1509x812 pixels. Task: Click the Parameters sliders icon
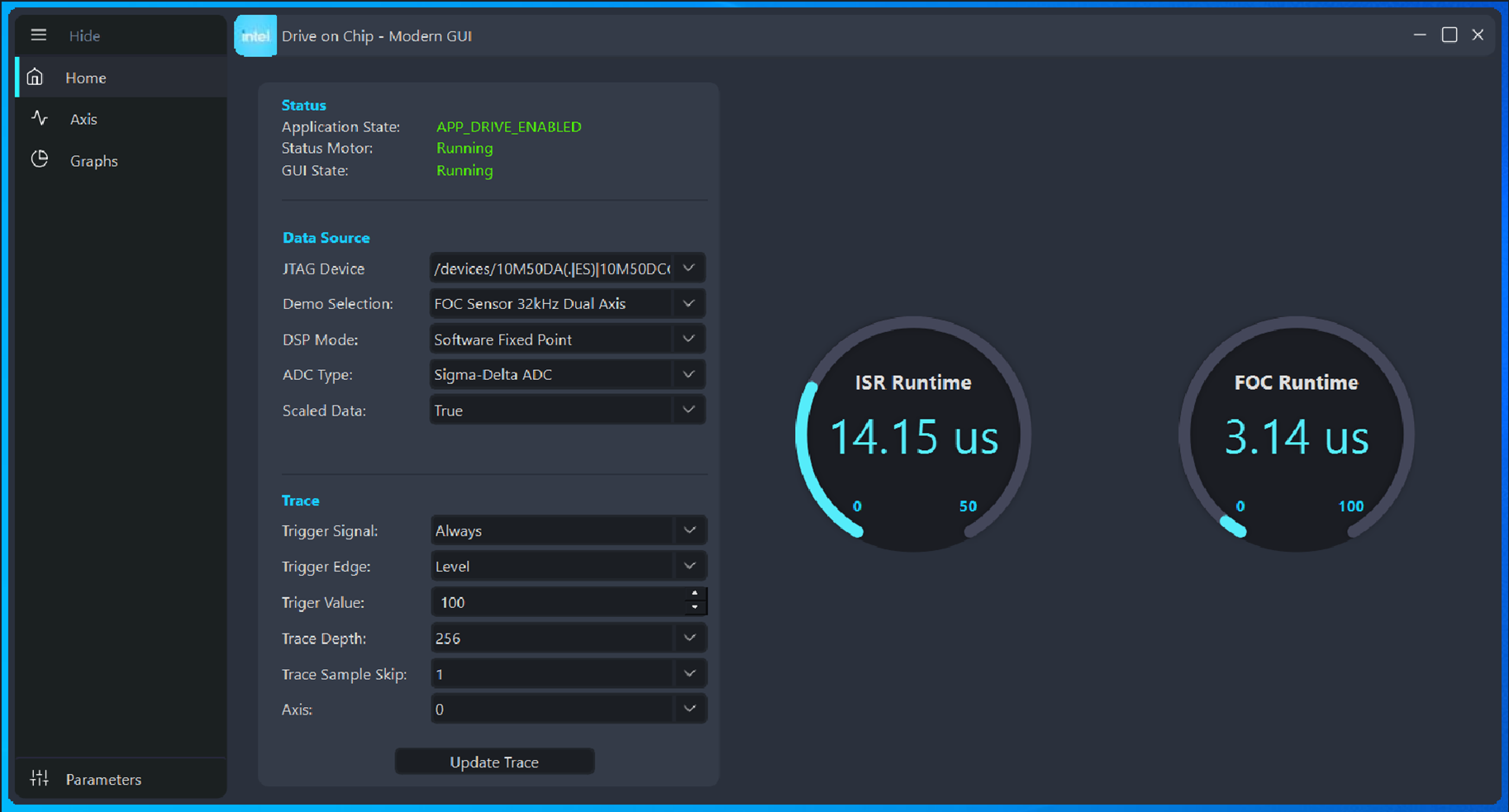(x=39, y=778)
